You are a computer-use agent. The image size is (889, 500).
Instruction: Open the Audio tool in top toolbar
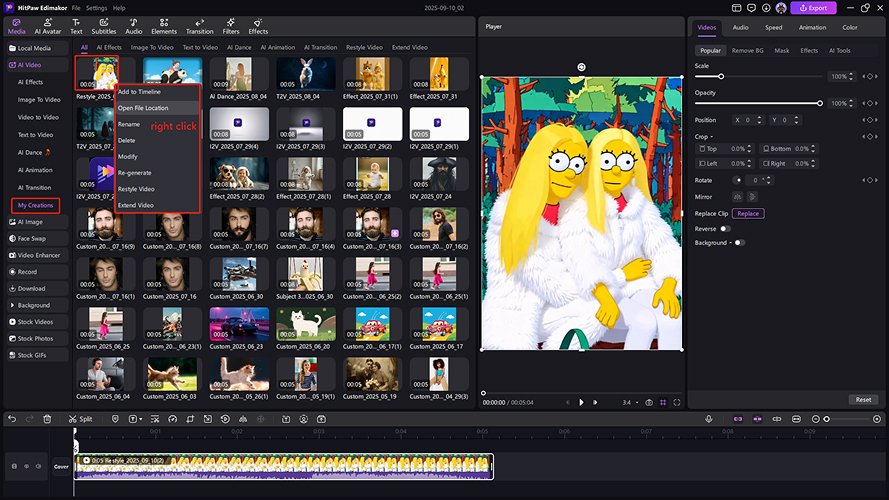click(x=134, y=27)
